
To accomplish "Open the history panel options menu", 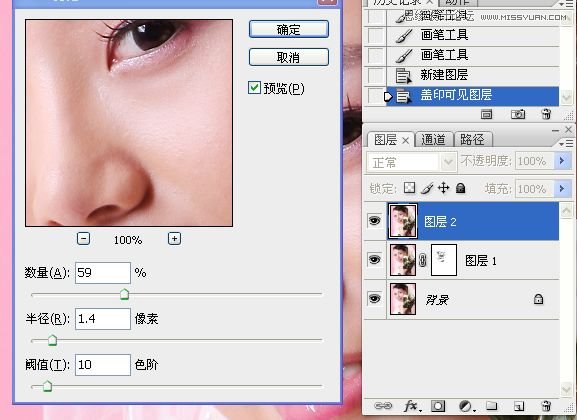I will pos(566,4).
